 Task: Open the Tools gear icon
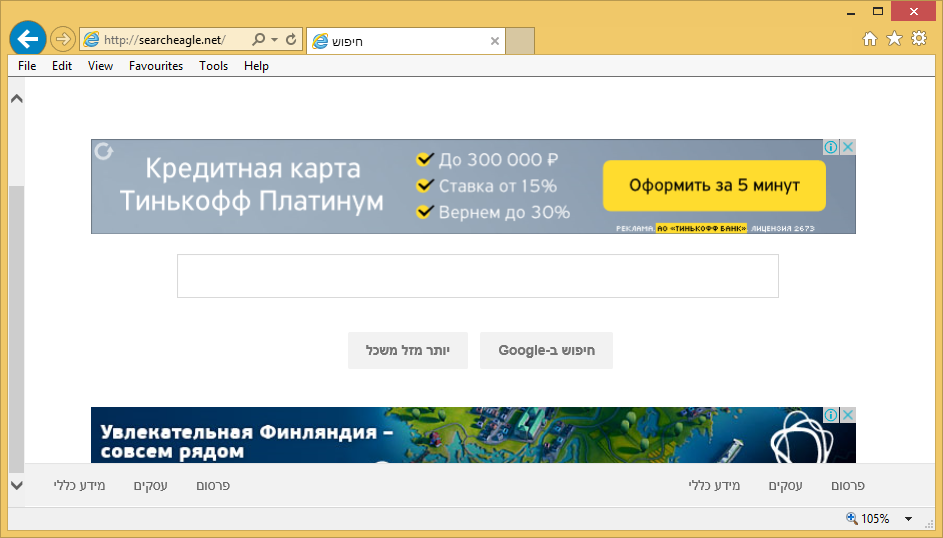918,39
